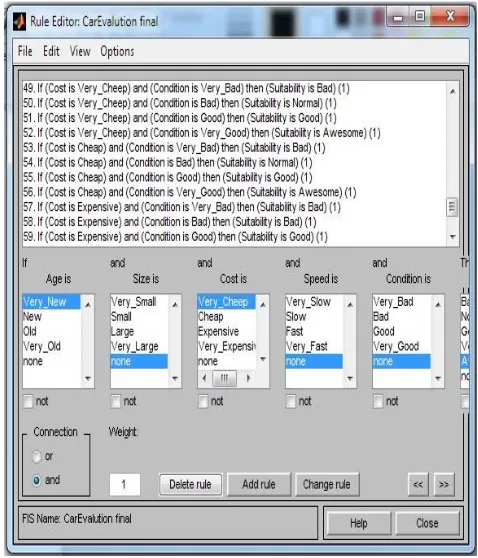Select rule 55 in the rule list
Image resolution: width=478 pixels, height=558 pixels.
168,177
